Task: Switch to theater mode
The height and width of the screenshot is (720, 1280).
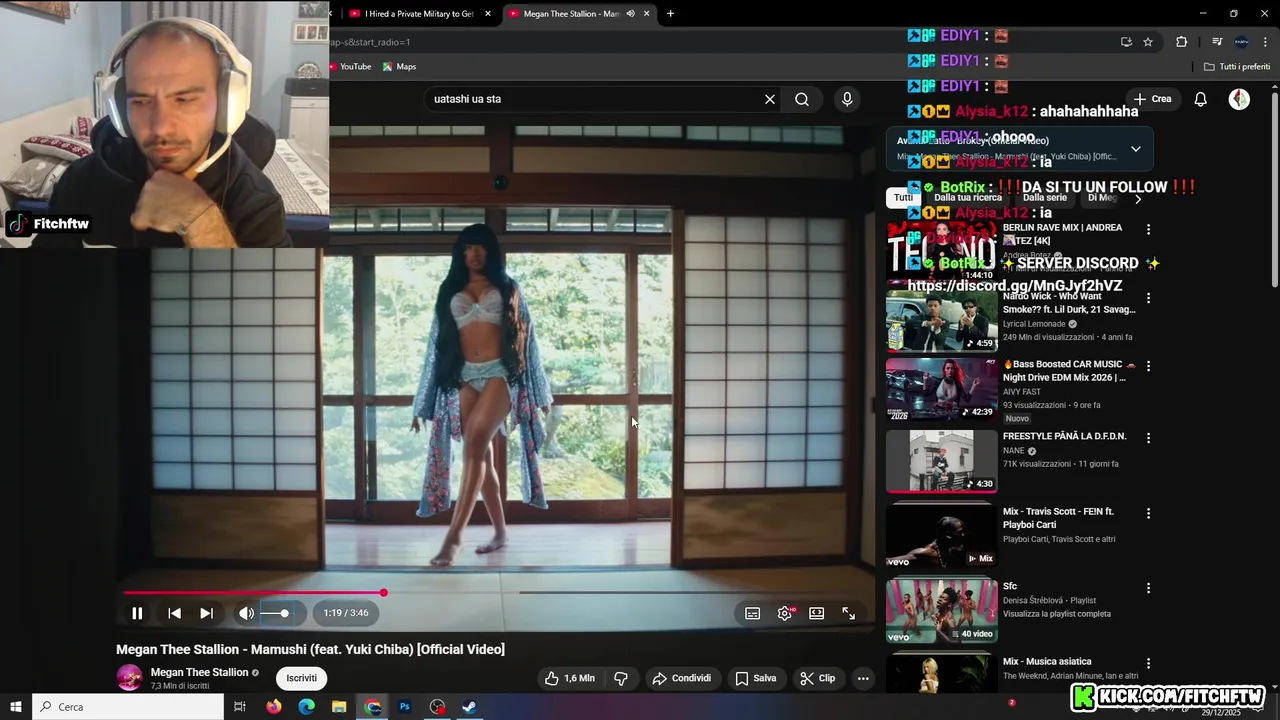Action: coord(817,613)
